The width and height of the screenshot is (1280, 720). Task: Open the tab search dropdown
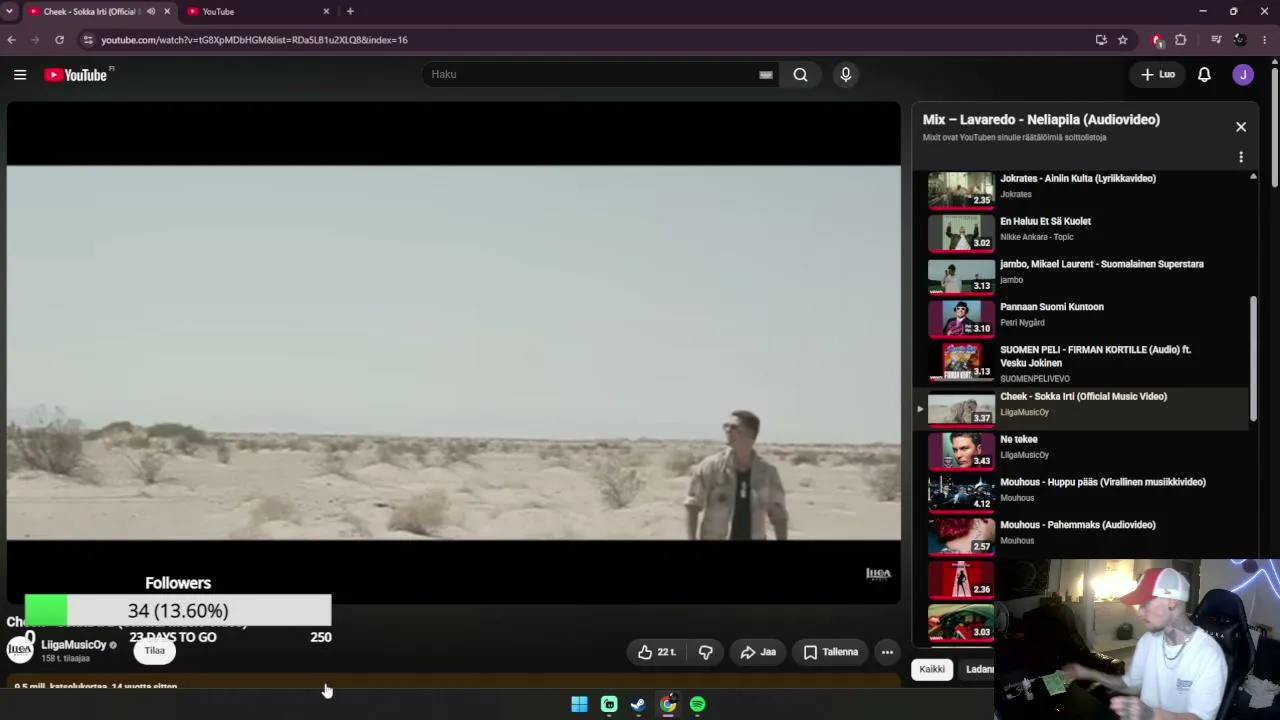point(9,11)
